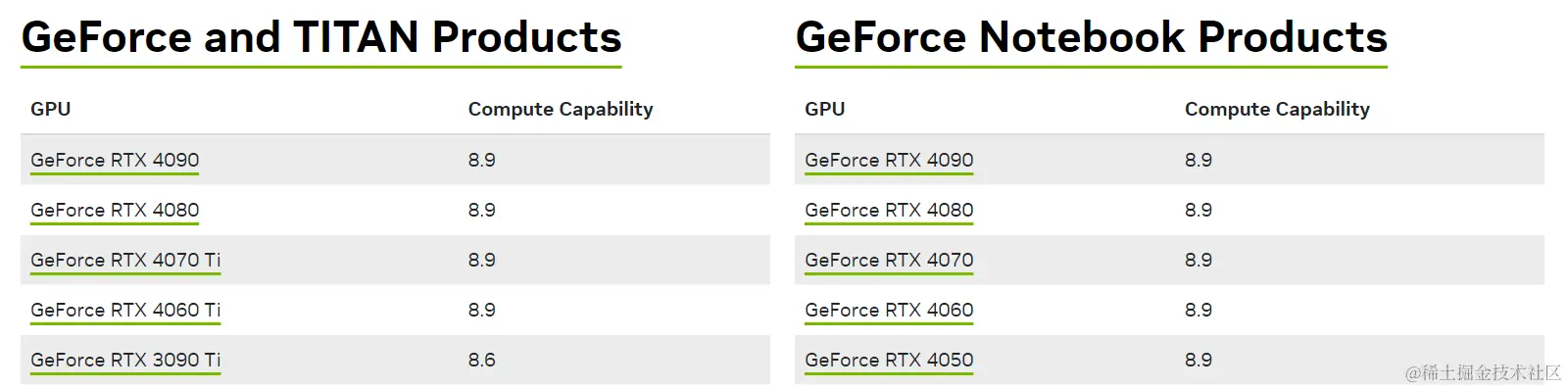1568x389 pixels.
Task: Open the GeForce RTX 4070 Ti link
Action: (x=125, y=260)
